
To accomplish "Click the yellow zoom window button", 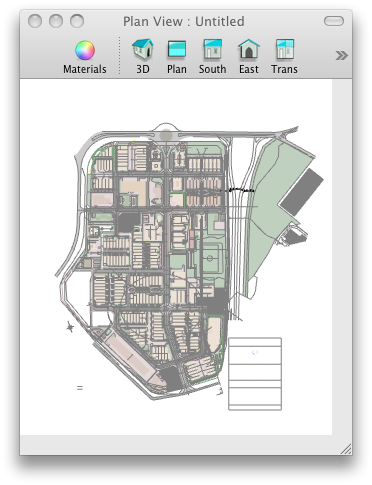I will click(x=56, y=21).
